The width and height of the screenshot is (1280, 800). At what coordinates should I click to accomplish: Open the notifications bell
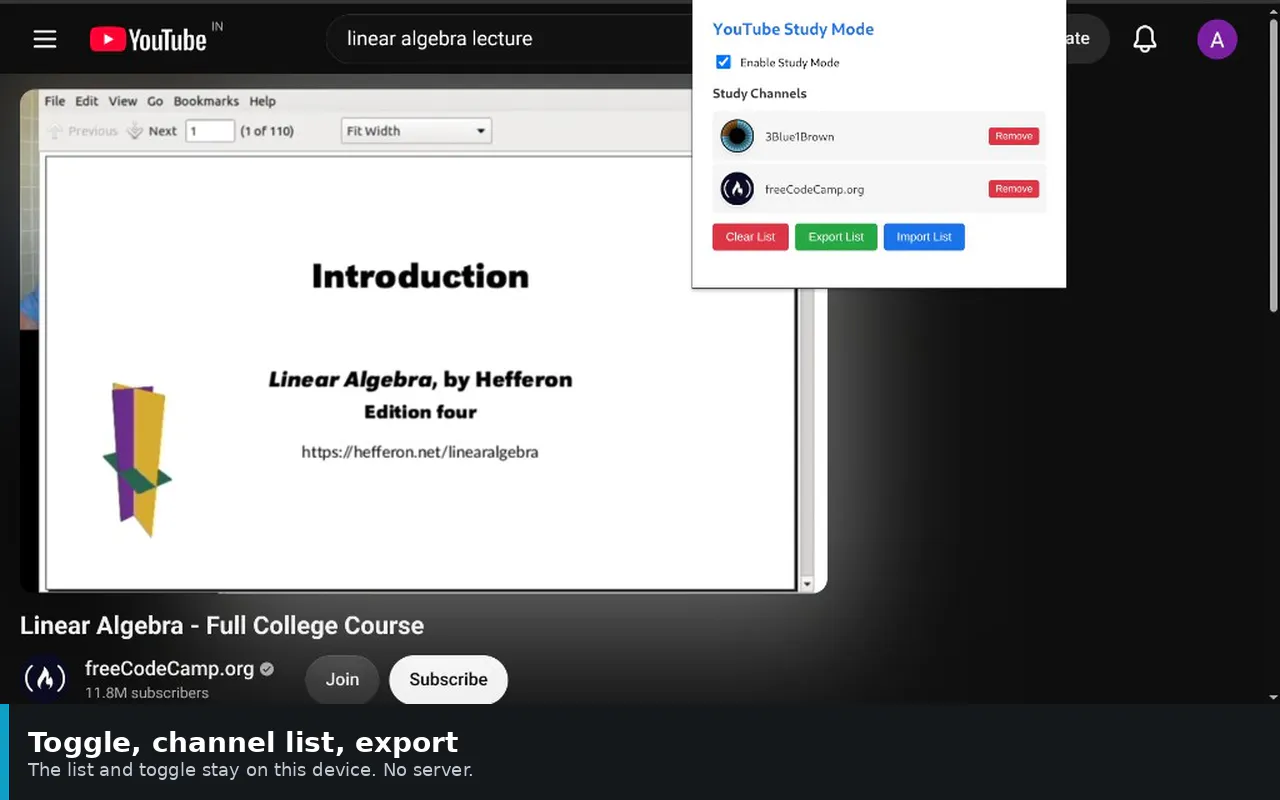click(1145, 39)
